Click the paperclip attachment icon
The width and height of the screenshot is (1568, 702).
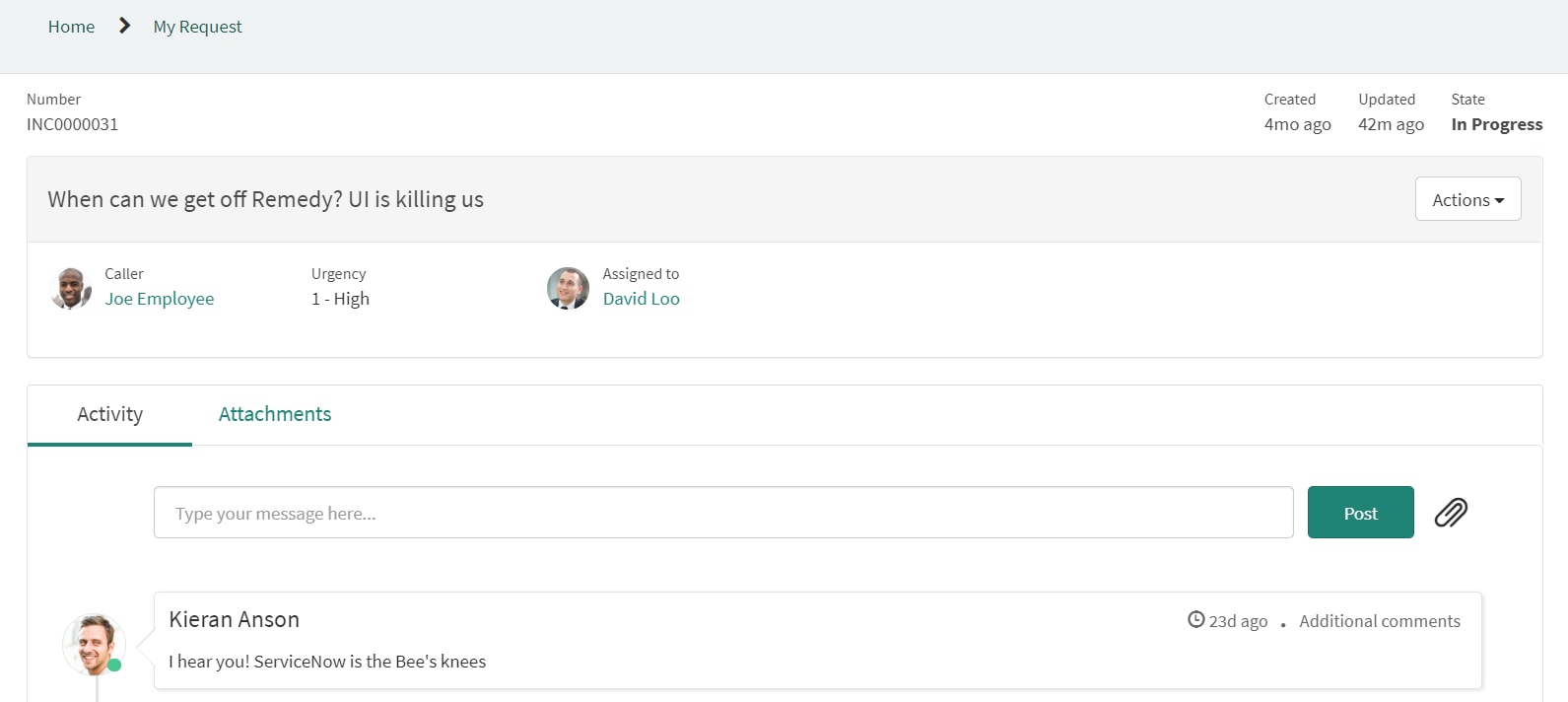tap(1451, 513)
